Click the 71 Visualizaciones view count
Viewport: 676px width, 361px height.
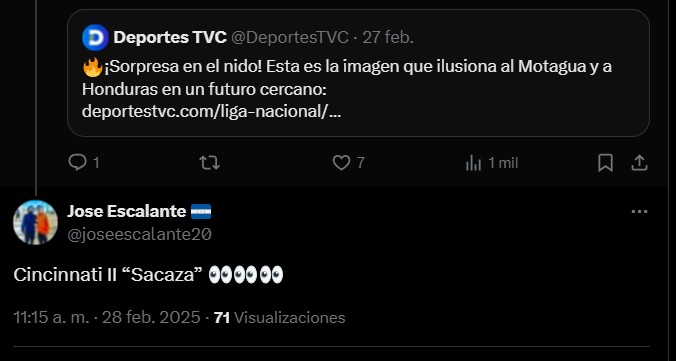(279, 317)
